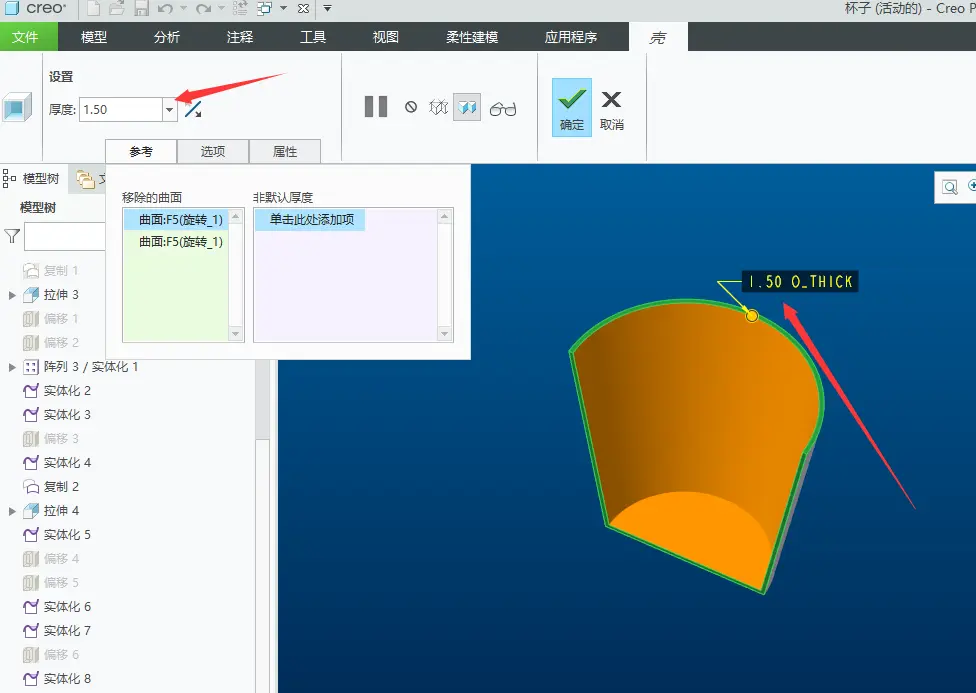Click the flip thickness direction icon
The width and height of the screenshot is (976, 693).
(x=193, y=110)
